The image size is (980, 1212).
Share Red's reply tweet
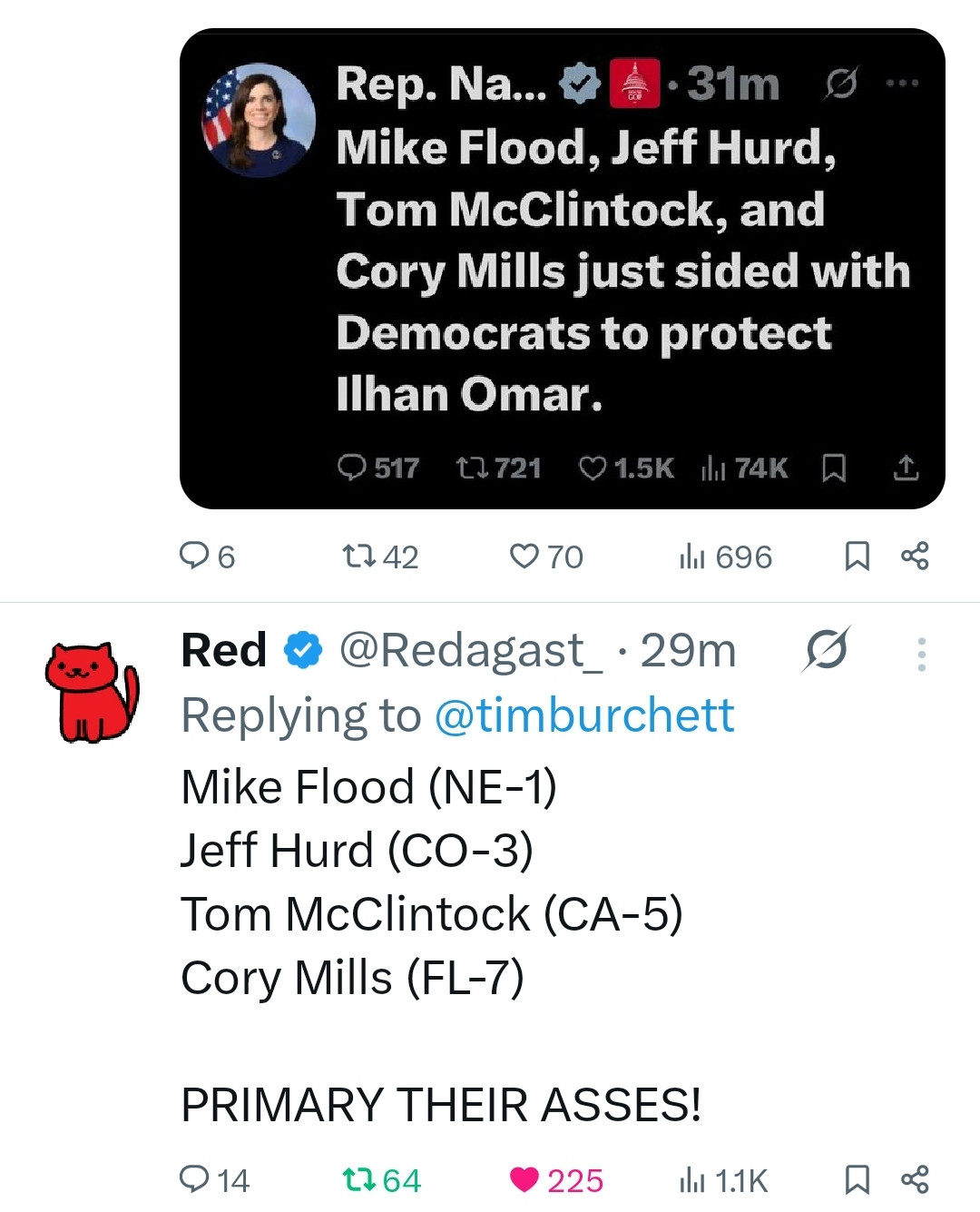(x=915, y=1179)
